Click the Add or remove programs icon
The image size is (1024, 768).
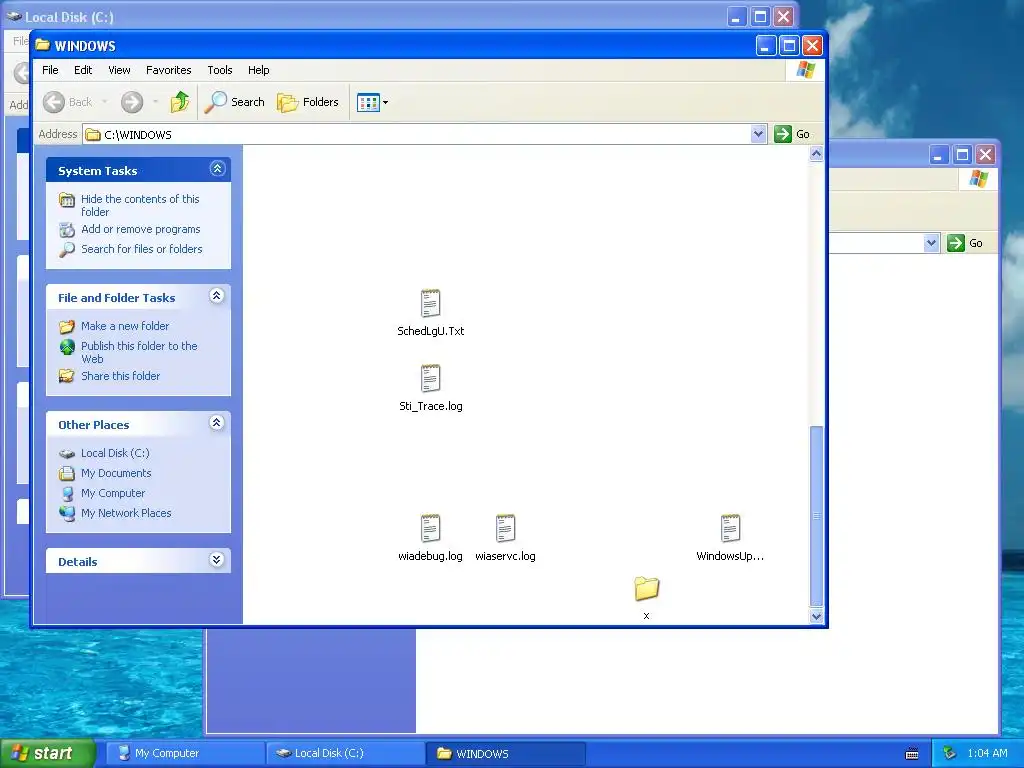67,229
